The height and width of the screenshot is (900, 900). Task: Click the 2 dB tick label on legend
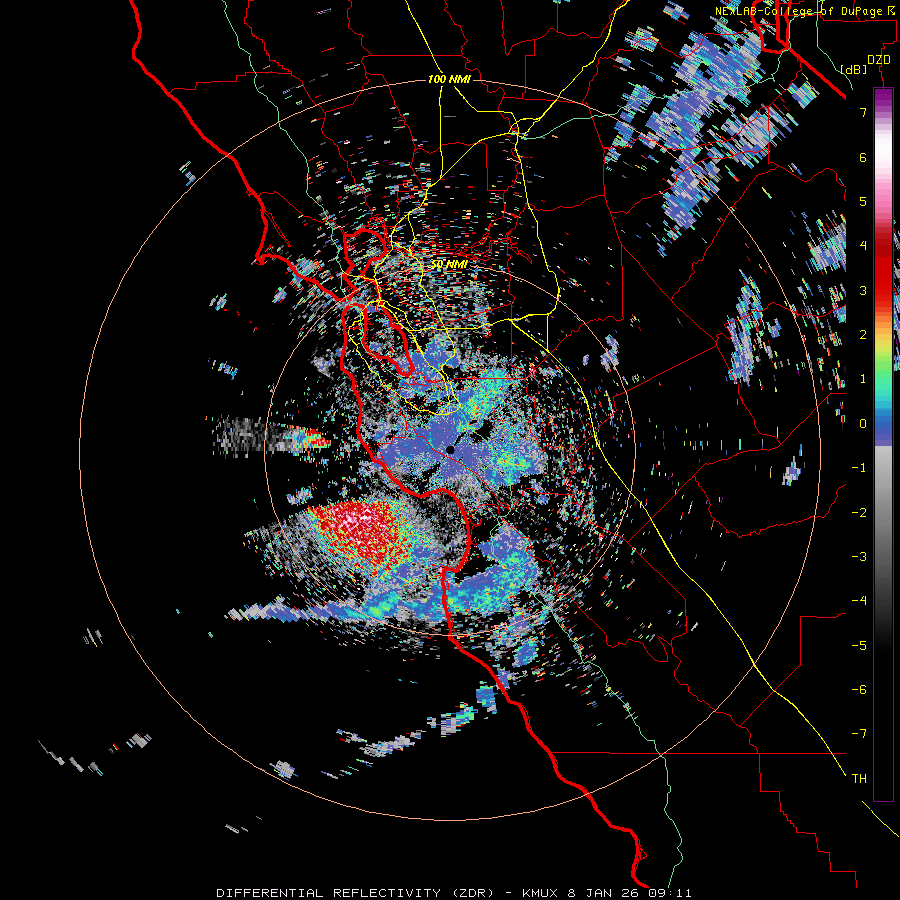pyautogui.click(x=863, y=335)
